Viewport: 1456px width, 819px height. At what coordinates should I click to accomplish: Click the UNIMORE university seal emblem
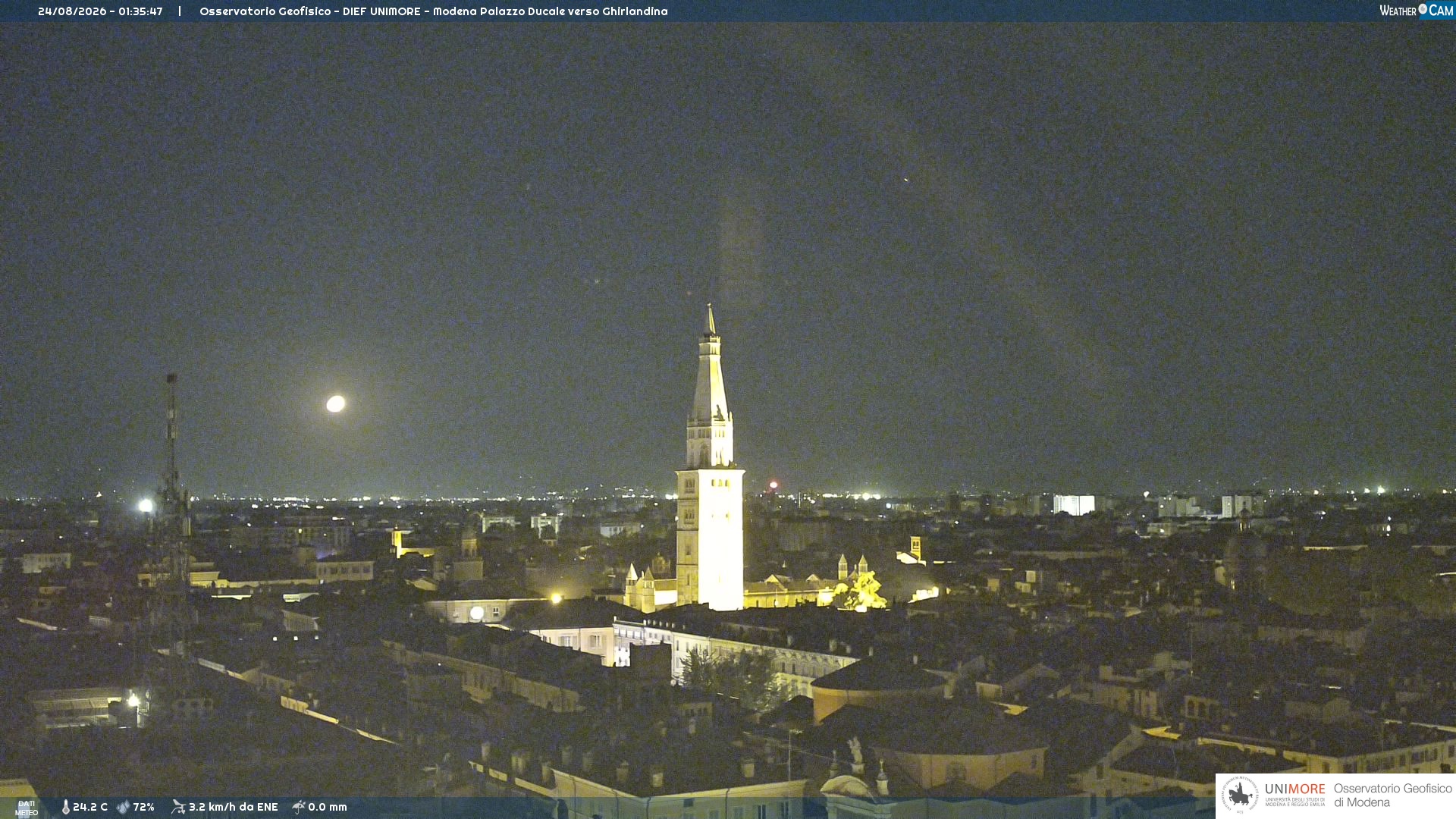pyautogui.click(x=1240, y=795)
